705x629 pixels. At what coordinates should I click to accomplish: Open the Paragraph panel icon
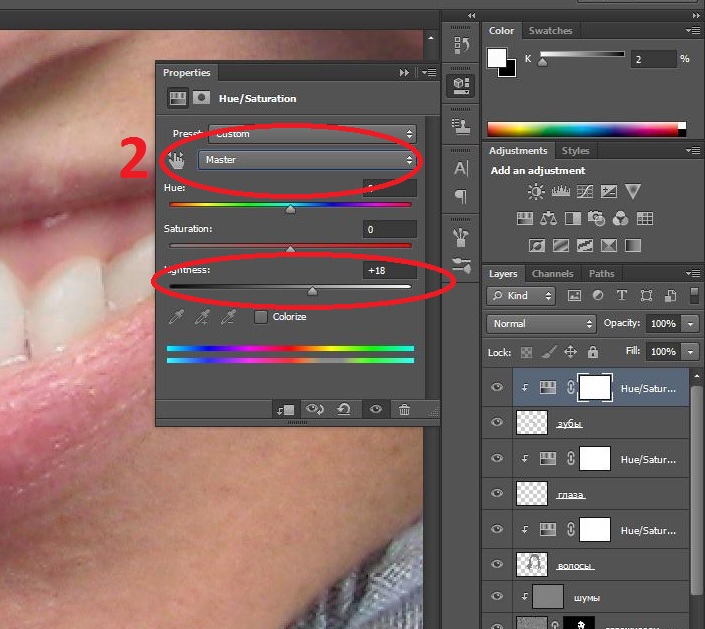coord(461,196)
